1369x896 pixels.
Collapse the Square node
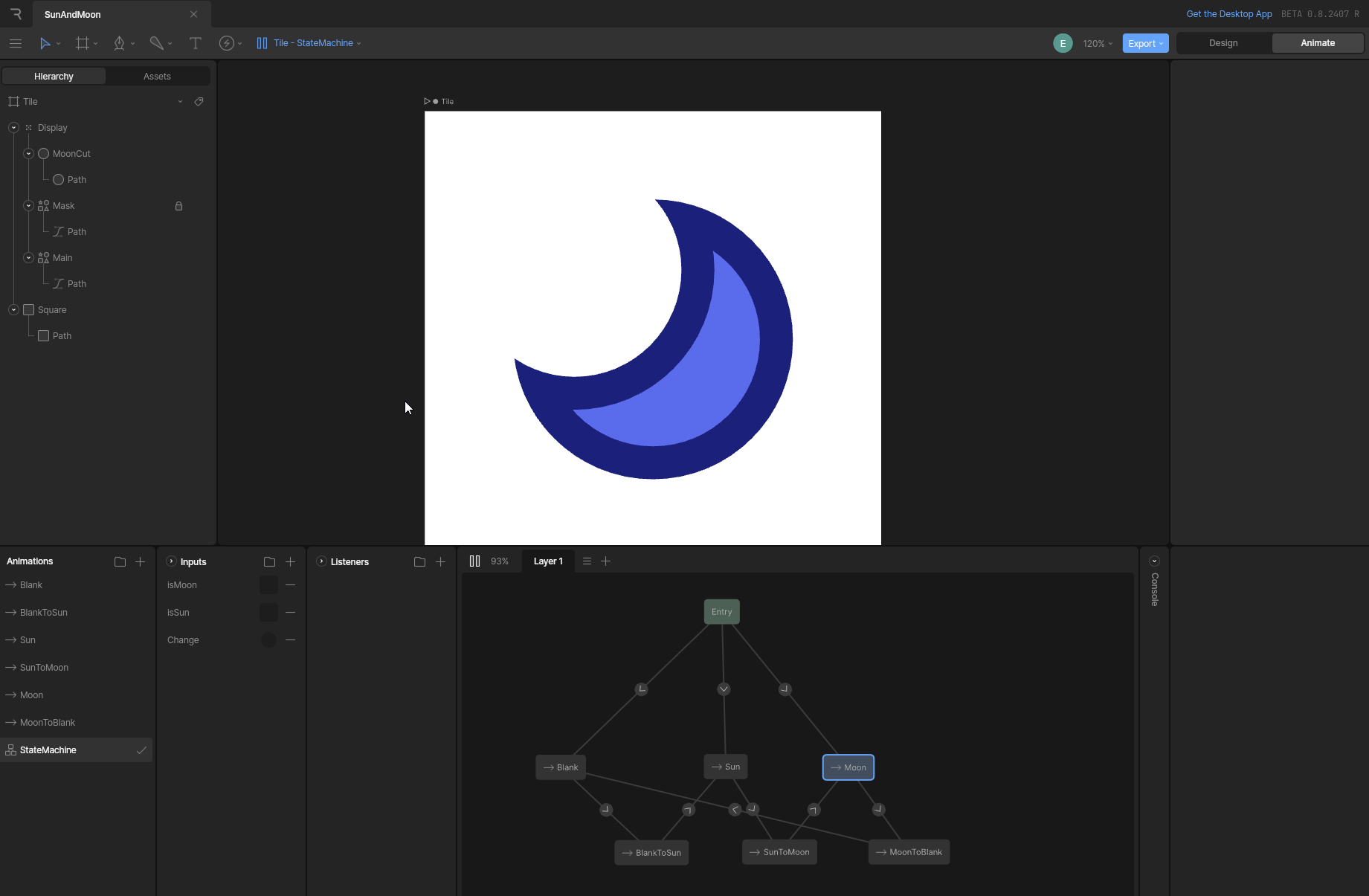(13, 310)
